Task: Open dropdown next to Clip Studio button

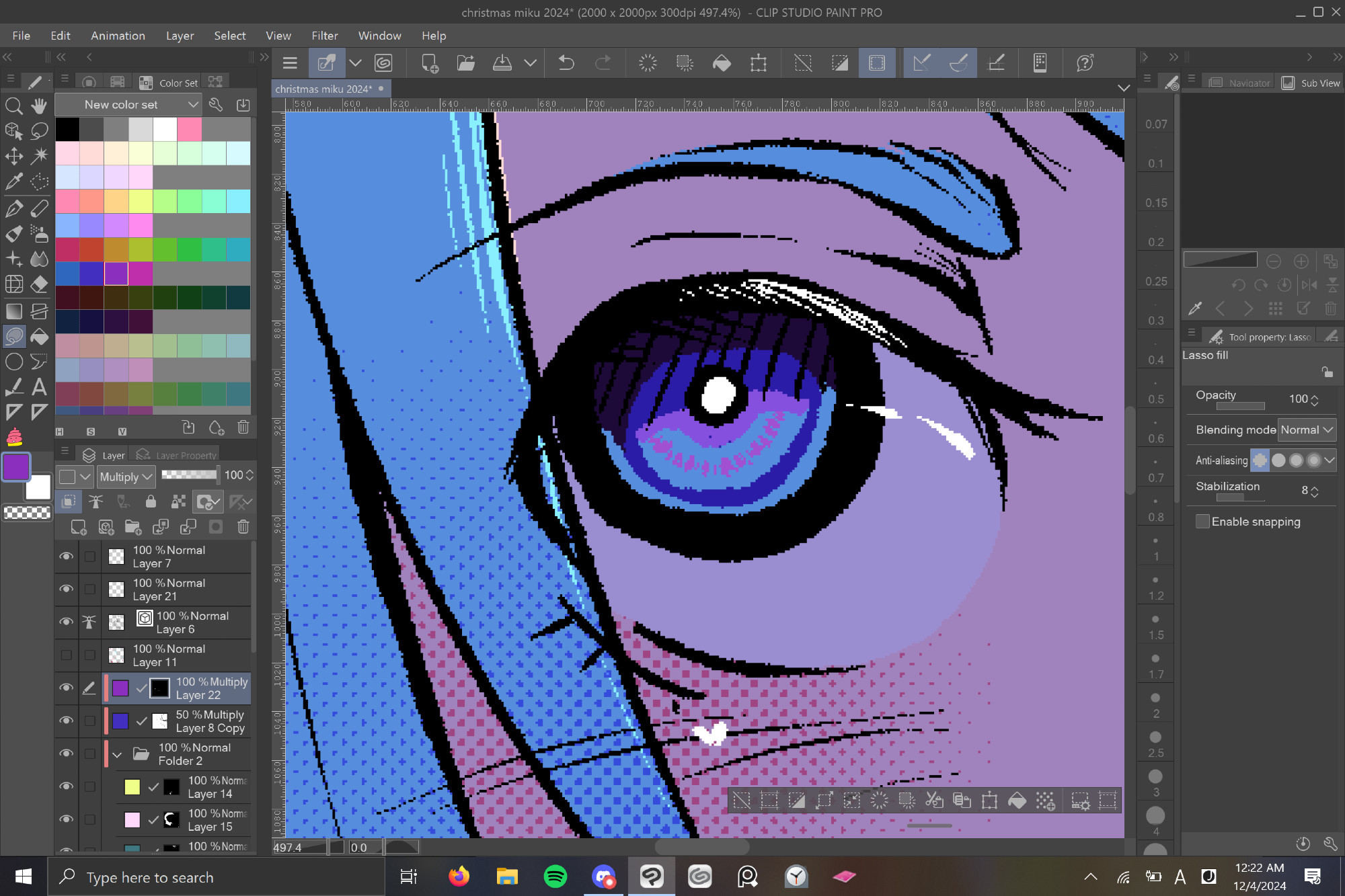Action: pos(355,63)
